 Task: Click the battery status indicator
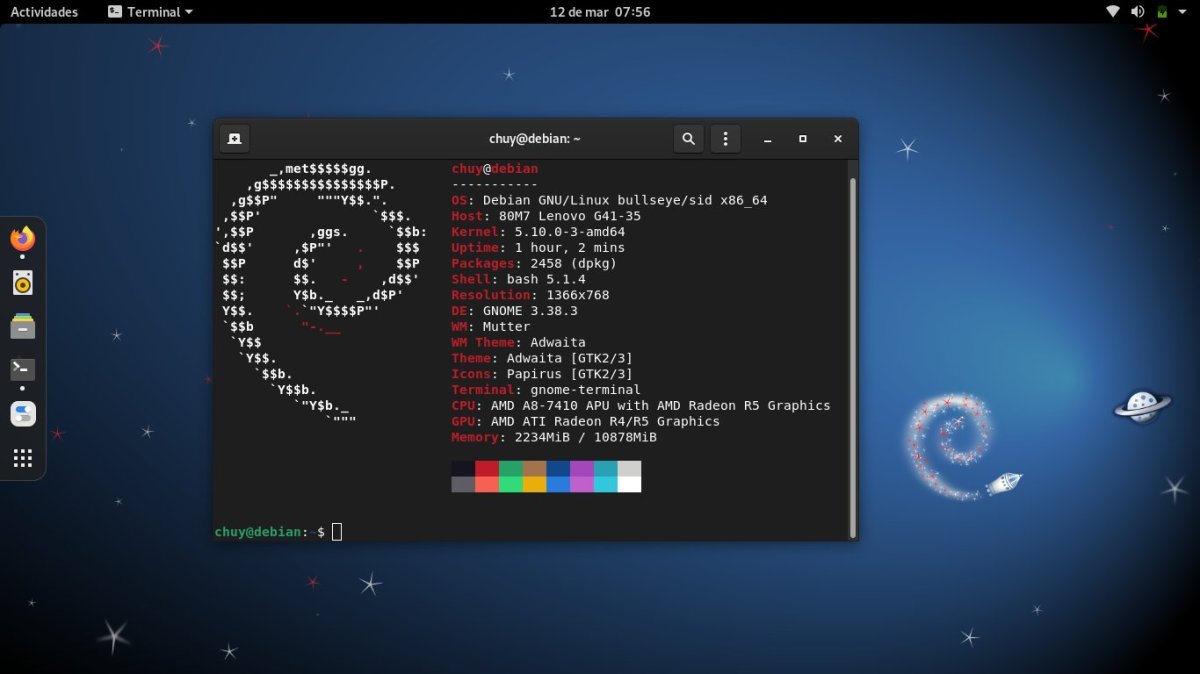pos(1161,11)
